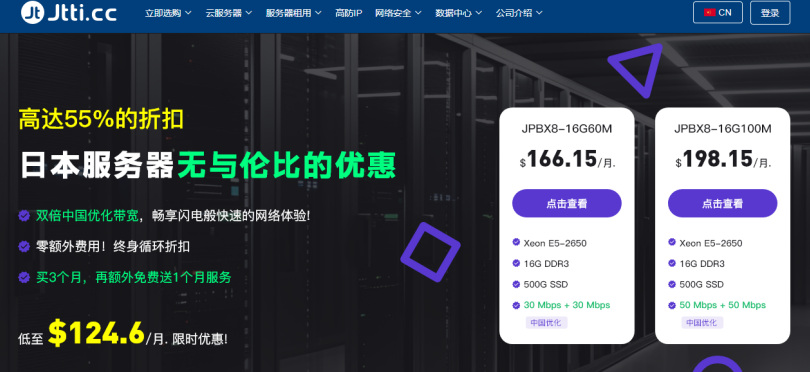Viewport: 810px width, 372px height.
Task: Click the 50 Mbps + 50 Mbps bandwidth text
Action: pos(723,305)
